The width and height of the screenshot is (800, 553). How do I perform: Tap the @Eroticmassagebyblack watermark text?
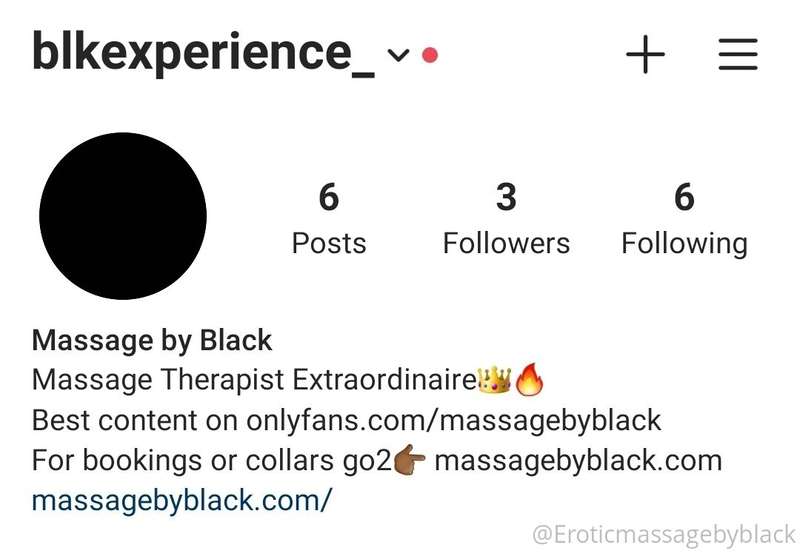[x=664, y=535]
